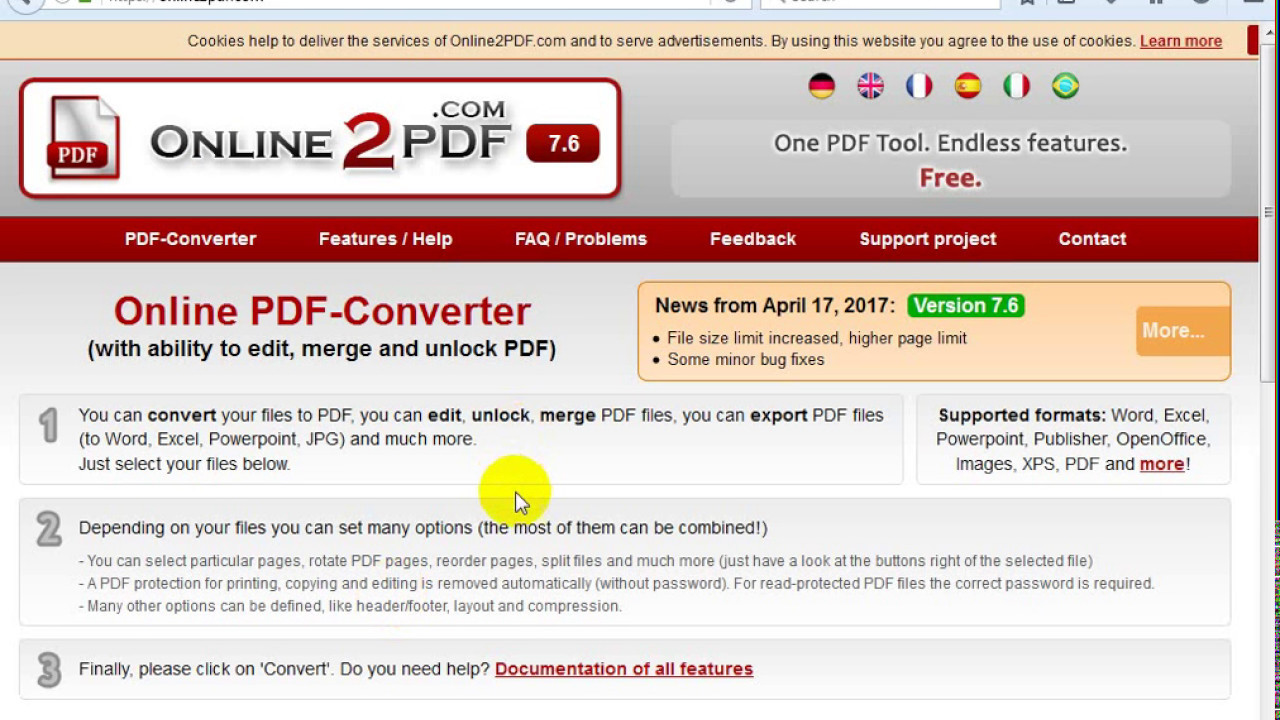Choose the Brazilian flag language icon
This screenshot has width=1280, height=720.
click(1066, 86)
